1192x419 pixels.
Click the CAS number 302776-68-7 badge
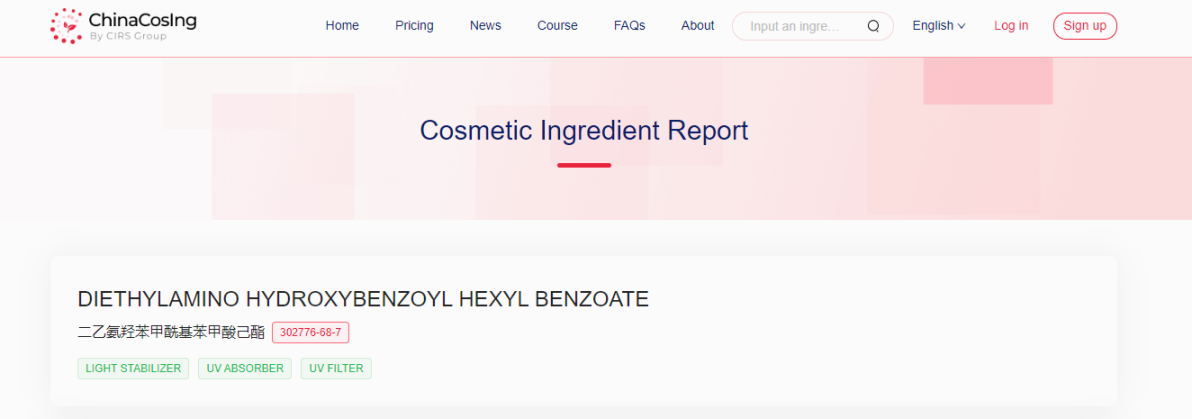(310, 333)
